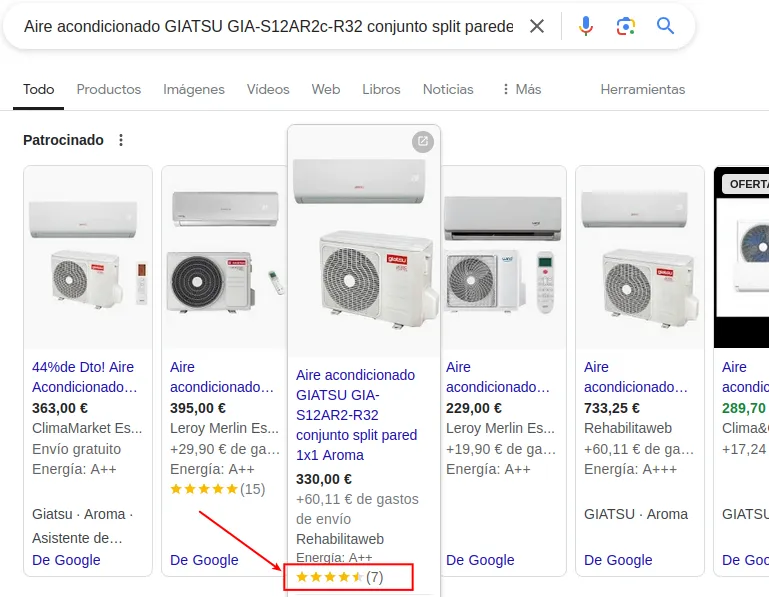769x597 pixels.
Task: Click the product image of the 395,00 € unit
Action: [x=224, y=257]
